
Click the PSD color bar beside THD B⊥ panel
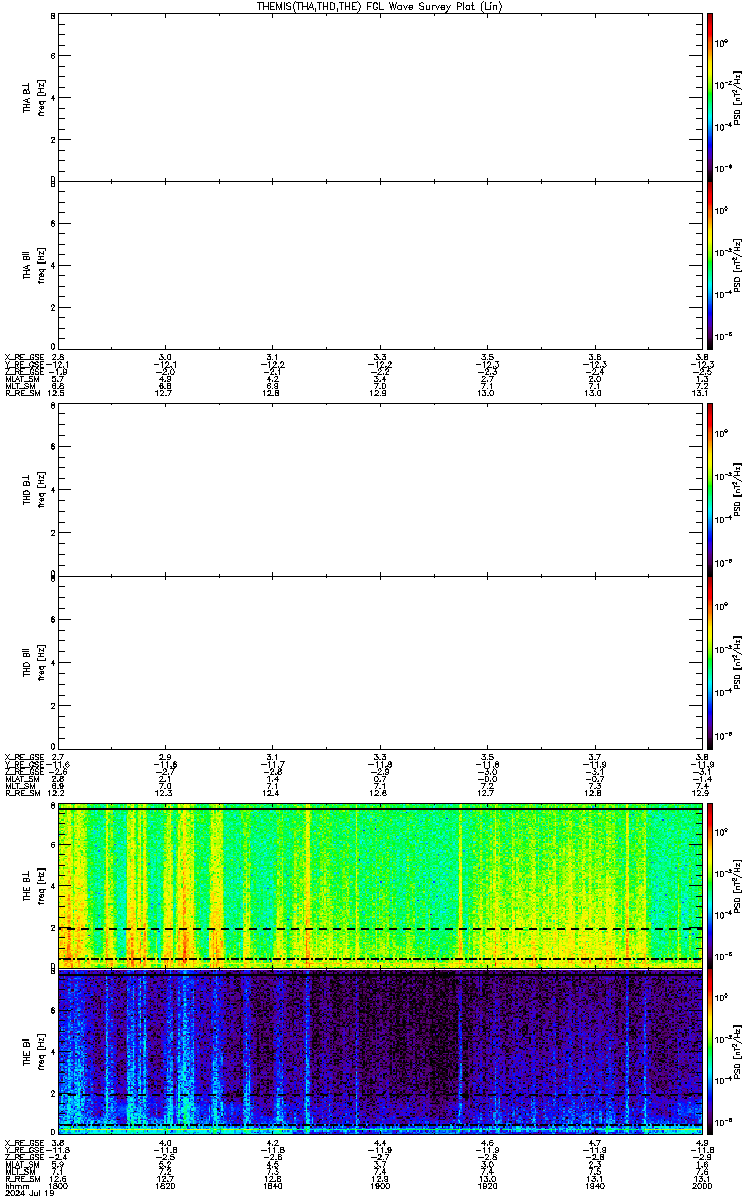point(710,489)
